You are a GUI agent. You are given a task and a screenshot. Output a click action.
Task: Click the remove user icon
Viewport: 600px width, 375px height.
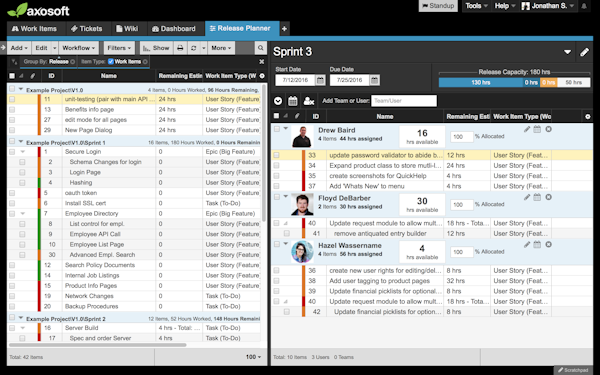tap(308, 101)
